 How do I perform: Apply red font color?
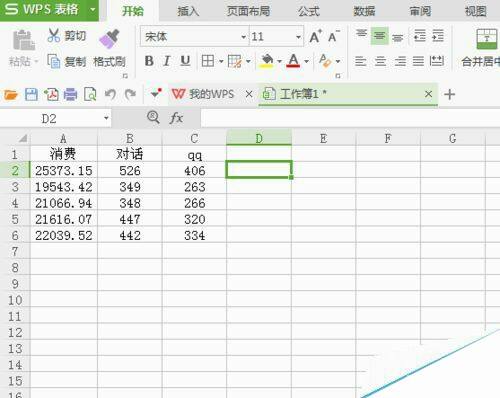point(293,61)
